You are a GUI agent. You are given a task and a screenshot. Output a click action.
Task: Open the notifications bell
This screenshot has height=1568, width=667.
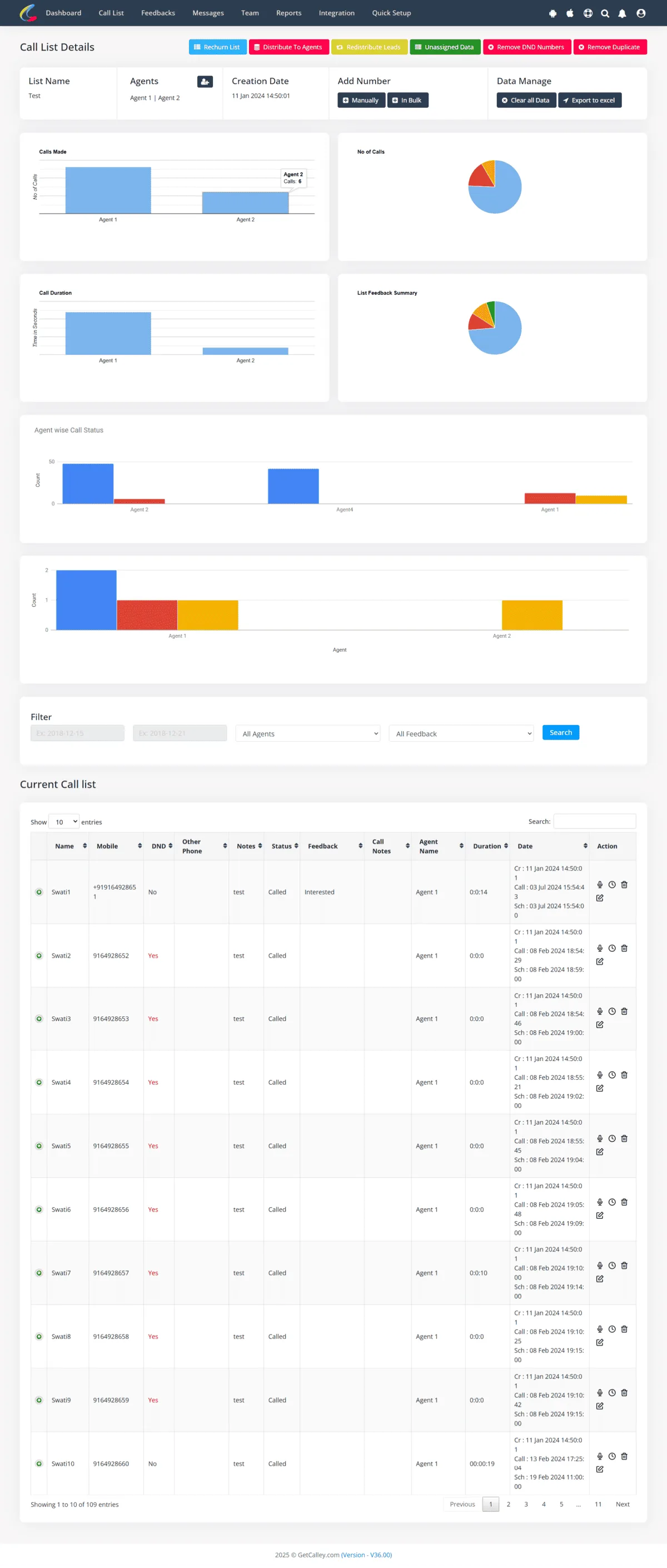coord(622,13)
